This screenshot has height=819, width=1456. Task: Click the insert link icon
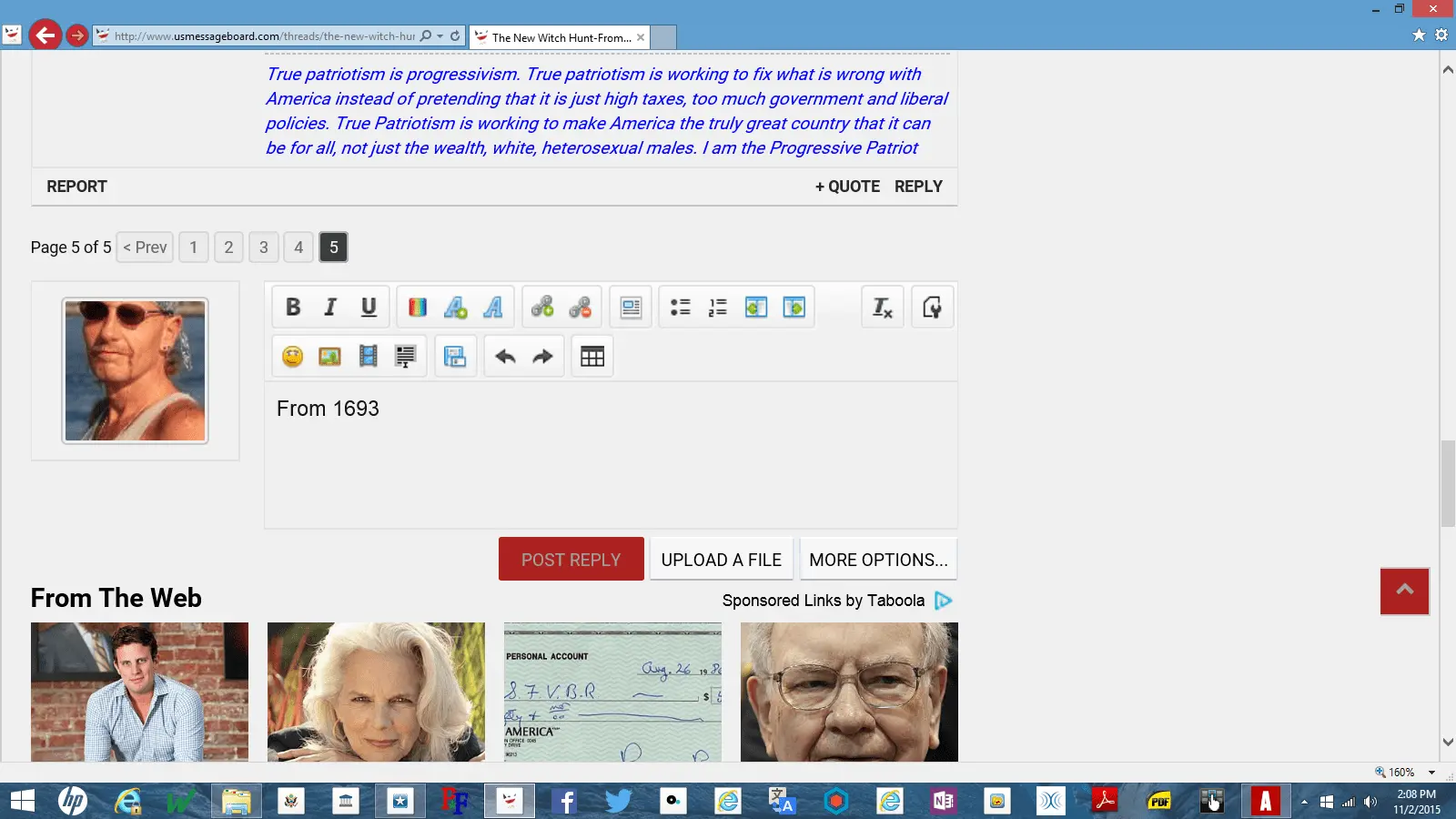(x=542, y=308)
